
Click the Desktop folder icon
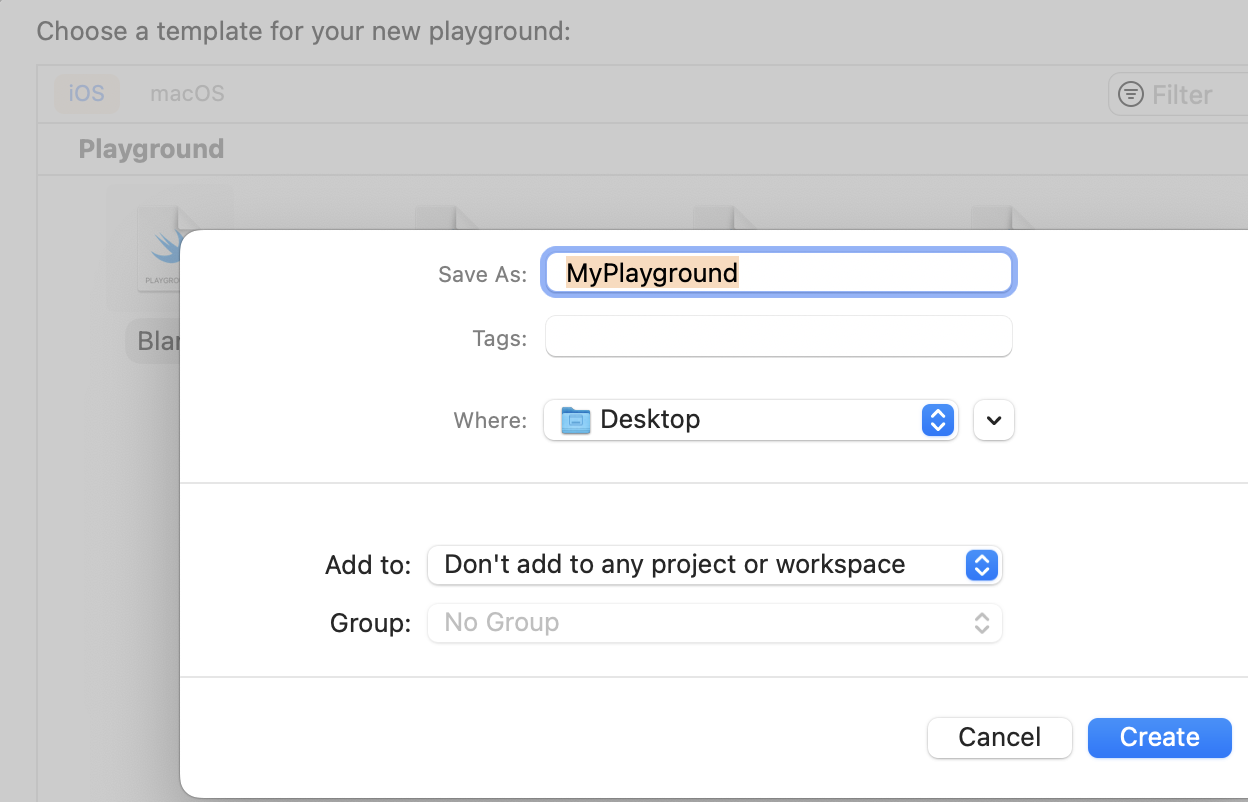(x=576, y=420)
